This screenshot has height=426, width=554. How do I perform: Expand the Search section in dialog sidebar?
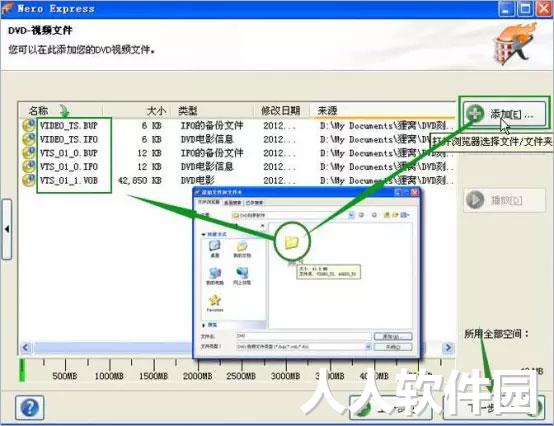tap(204, 325)
